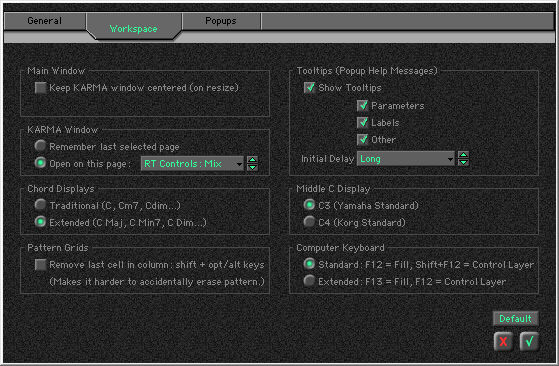Select Open on this page radio button
559x366 pixels.
[40, 163]
